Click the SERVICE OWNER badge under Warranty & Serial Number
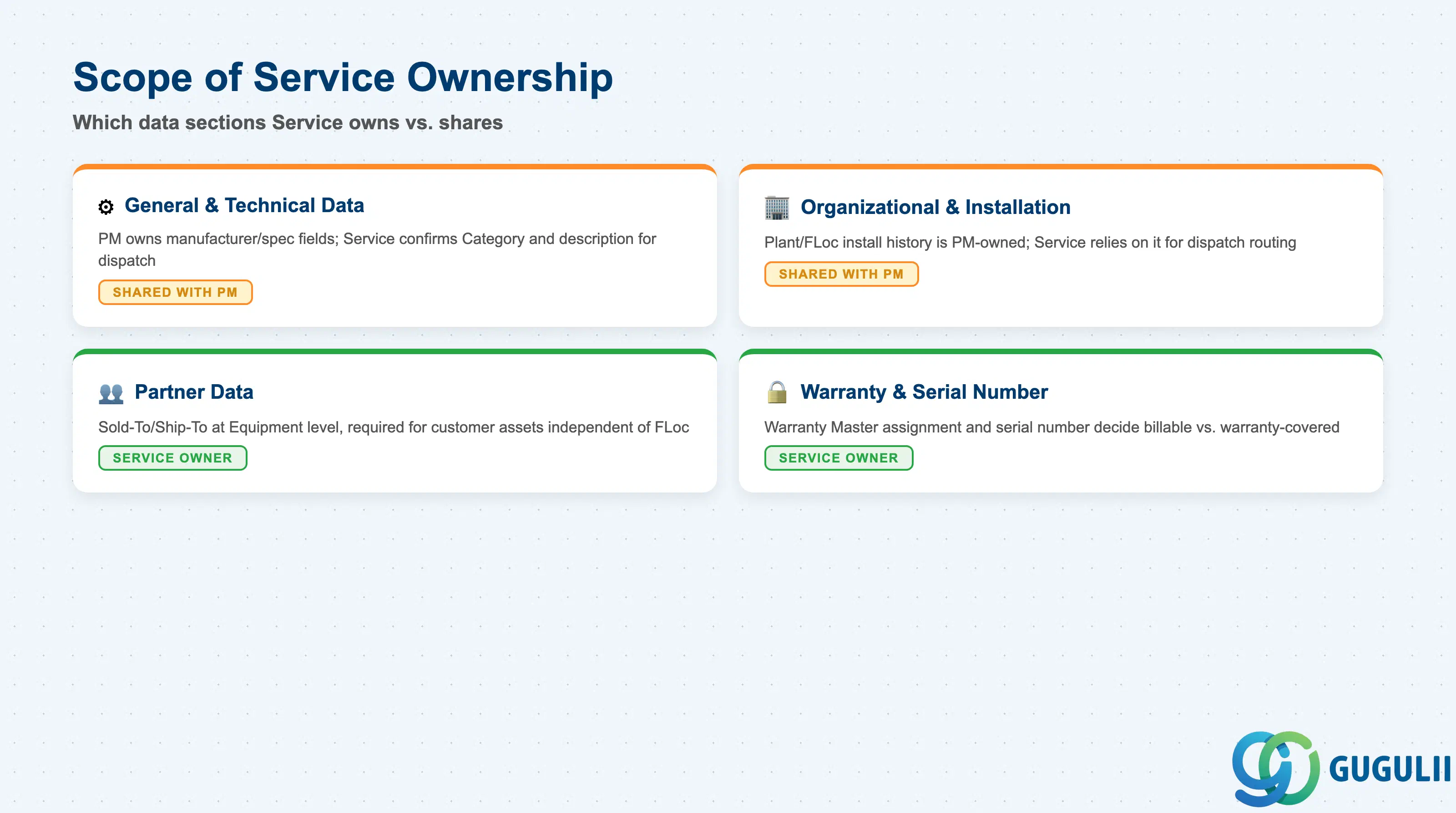This screenshot has width=1456, height=813. 838,458
